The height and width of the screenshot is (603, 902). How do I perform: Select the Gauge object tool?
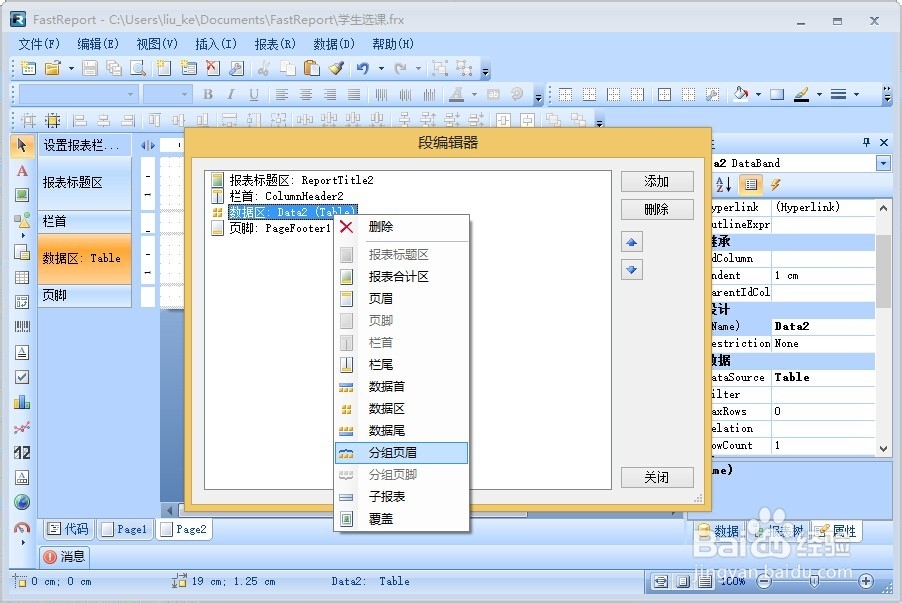[x=22, y=527]
